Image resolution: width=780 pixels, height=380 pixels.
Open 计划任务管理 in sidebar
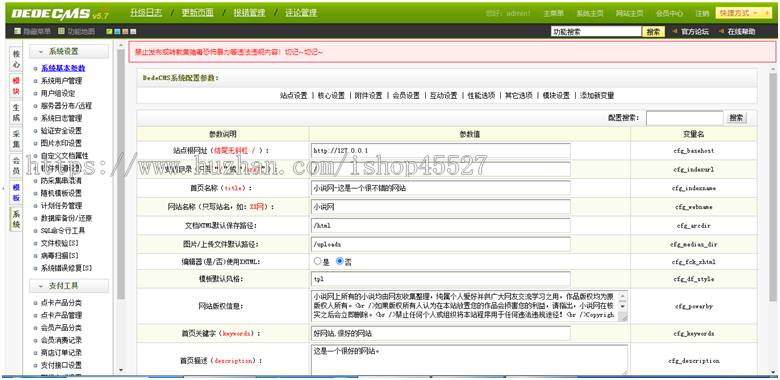[x=61, y=205]
